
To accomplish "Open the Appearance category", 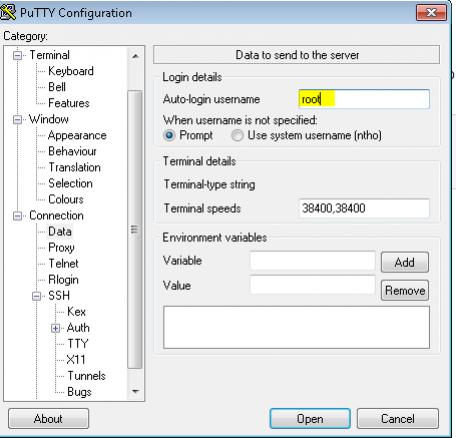I will point(77,135).
